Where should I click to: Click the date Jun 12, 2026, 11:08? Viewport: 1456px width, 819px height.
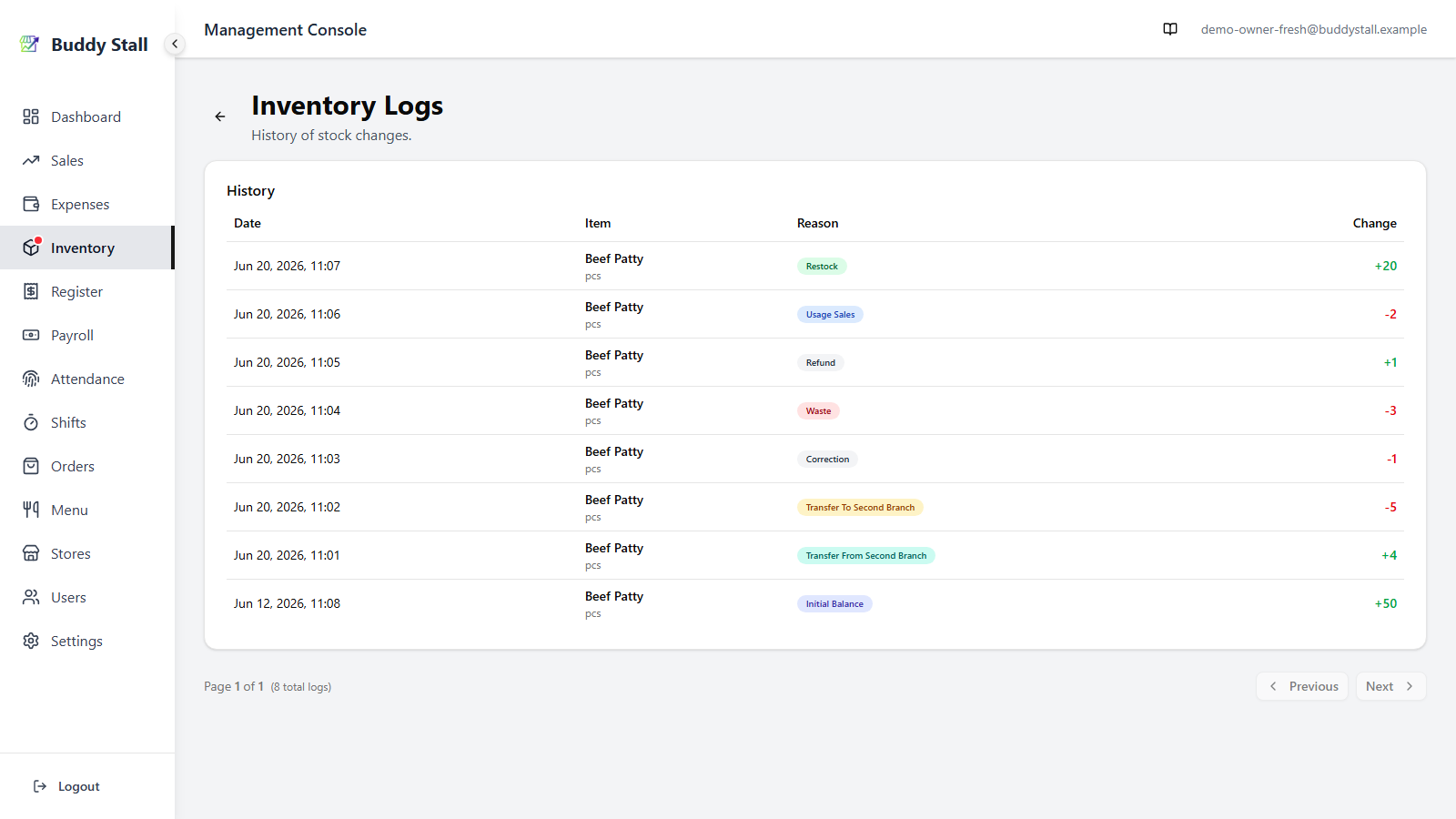tap(287, 603)
